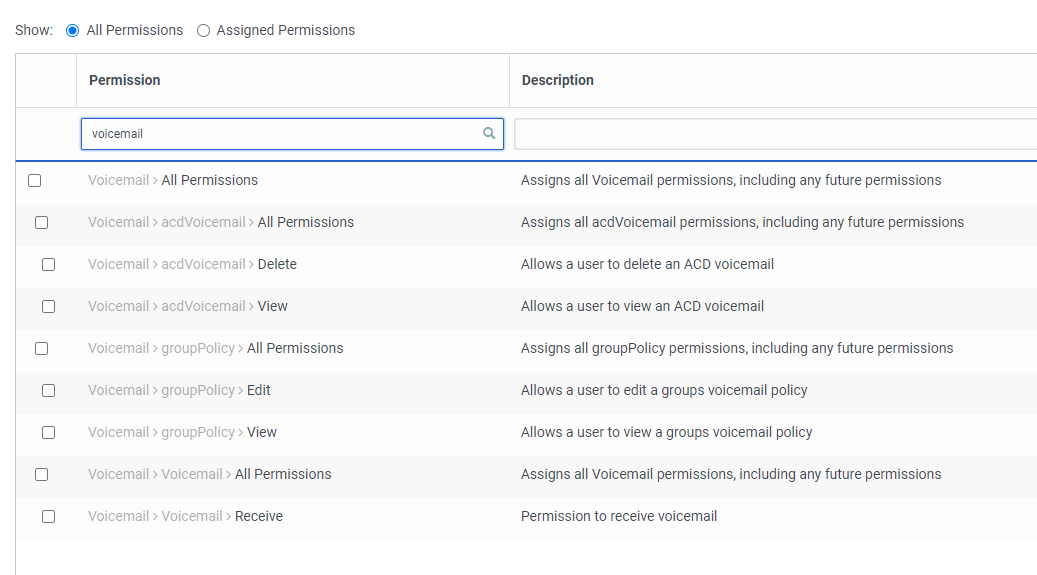
Task: Select the Assigned Permissions radio button
Action: point(203,30)
